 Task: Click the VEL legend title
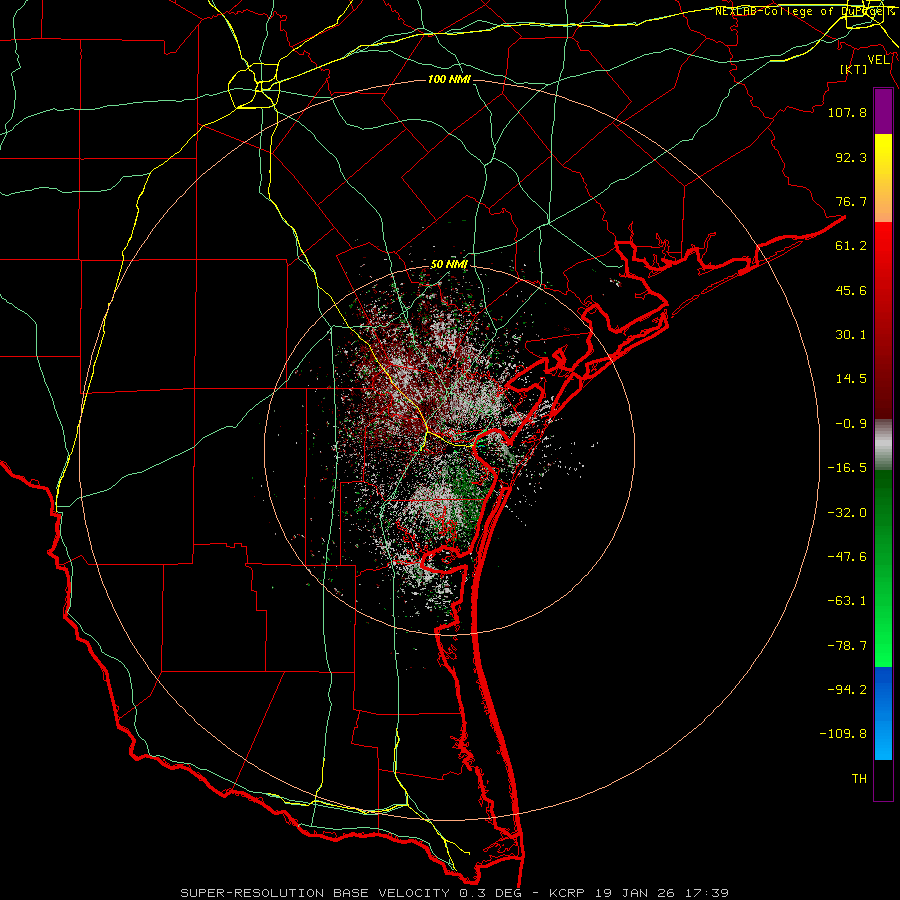(878, 60)
